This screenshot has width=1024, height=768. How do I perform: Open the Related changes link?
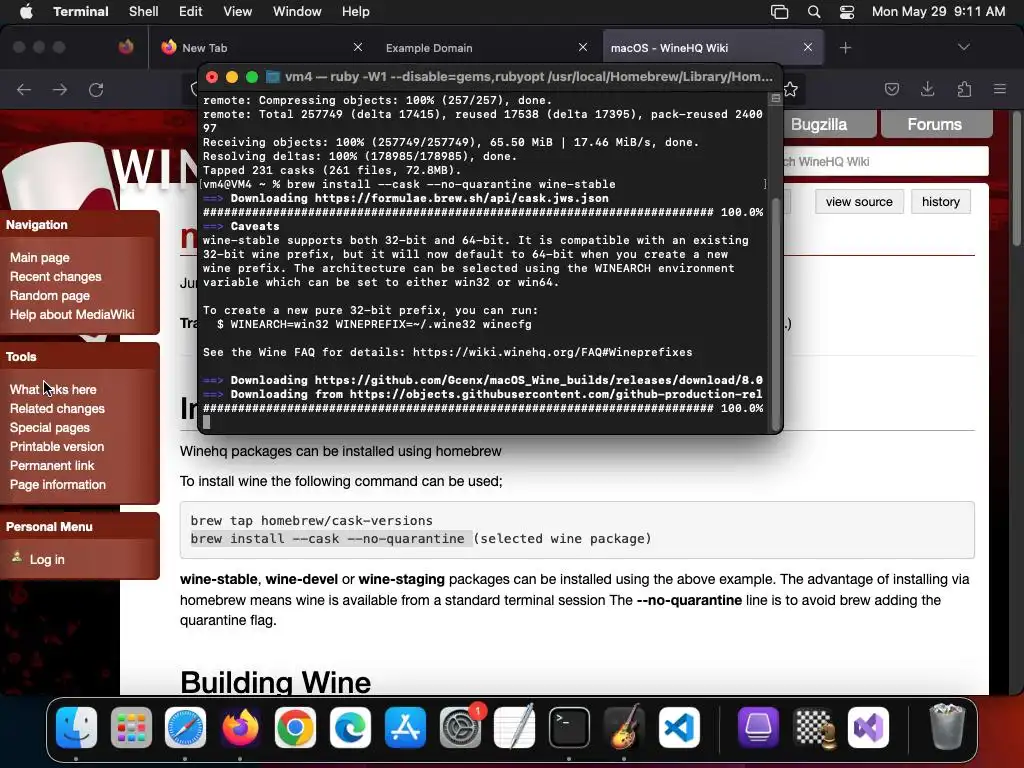tap(57, 408)
